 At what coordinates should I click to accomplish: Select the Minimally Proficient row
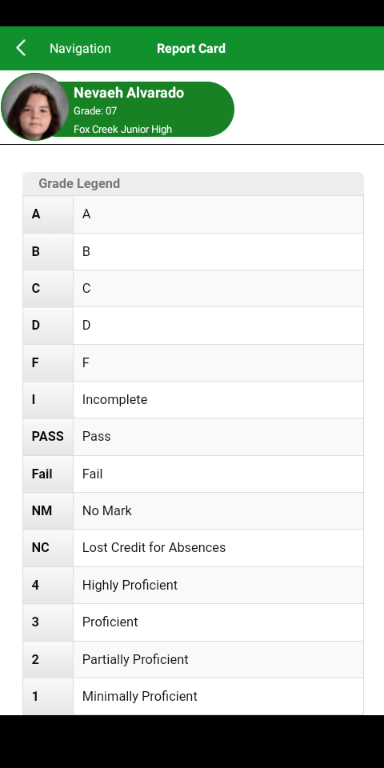[193, 696]
